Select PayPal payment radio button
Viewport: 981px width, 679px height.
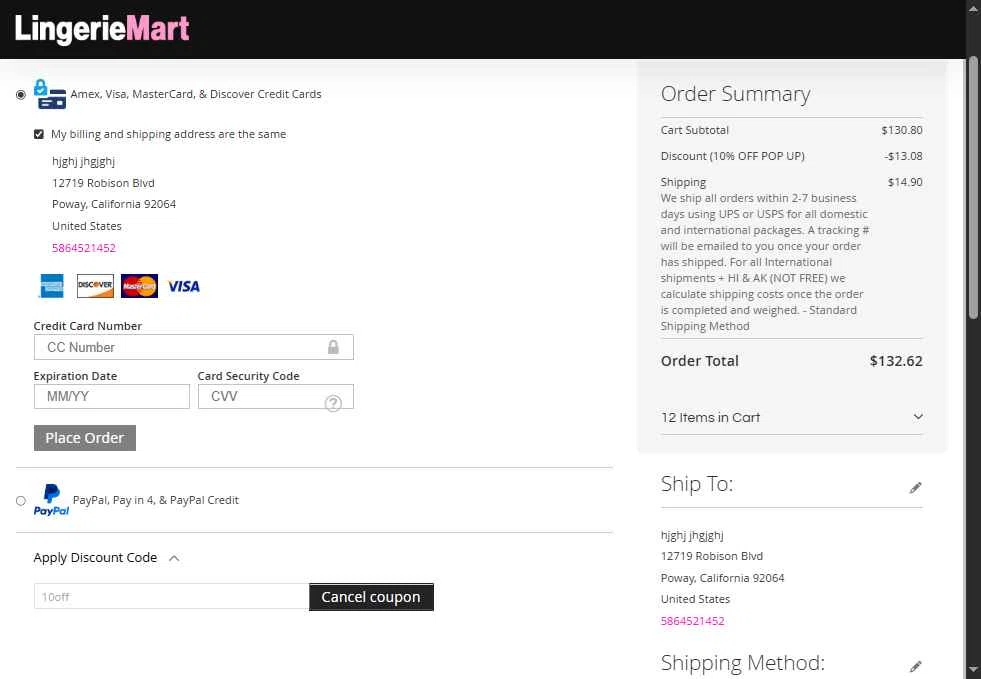21,501
